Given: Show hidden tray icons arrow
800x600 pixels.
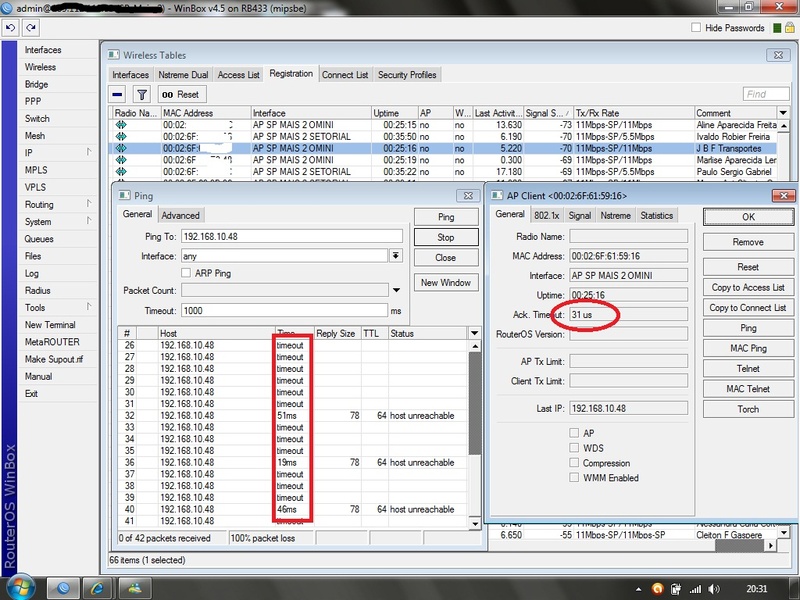Looking at the screenshot, I should [x=639, y=589].
